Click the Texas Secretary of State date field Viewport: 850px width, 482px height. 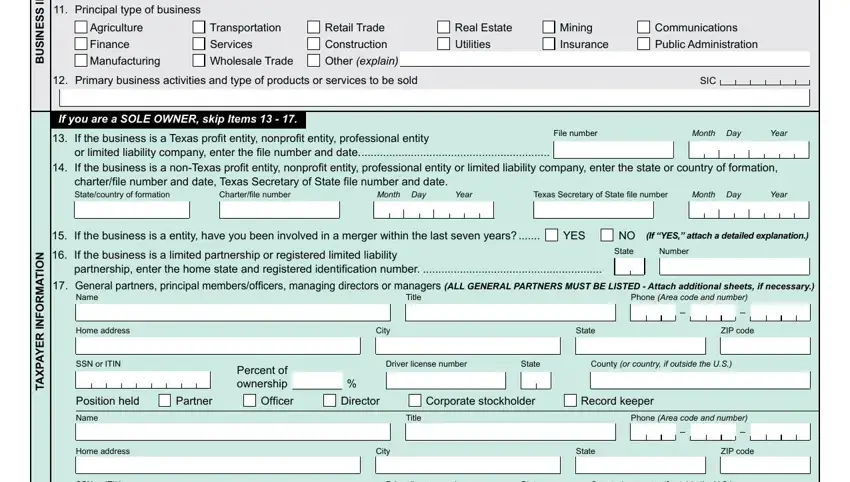(x=749, y=210)
